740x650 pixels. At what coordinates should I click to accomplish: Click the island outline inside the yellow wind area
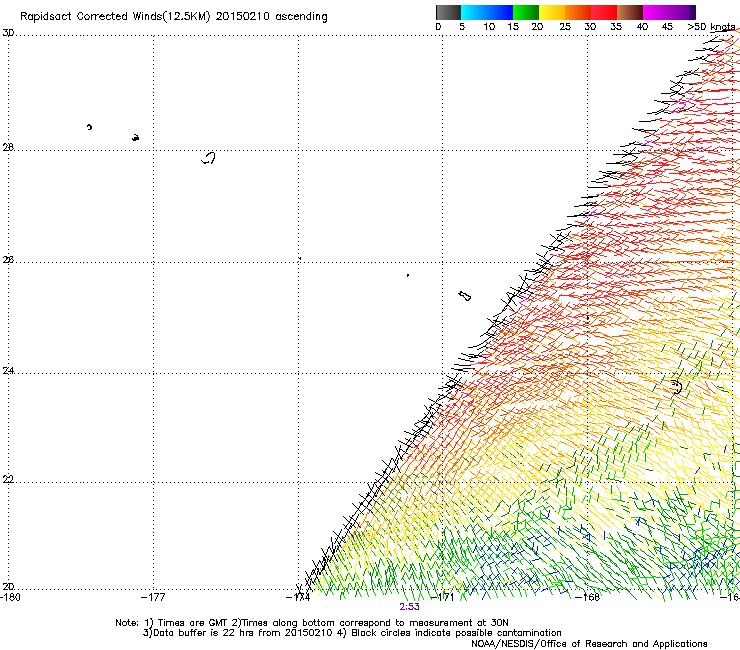point(677,387)
